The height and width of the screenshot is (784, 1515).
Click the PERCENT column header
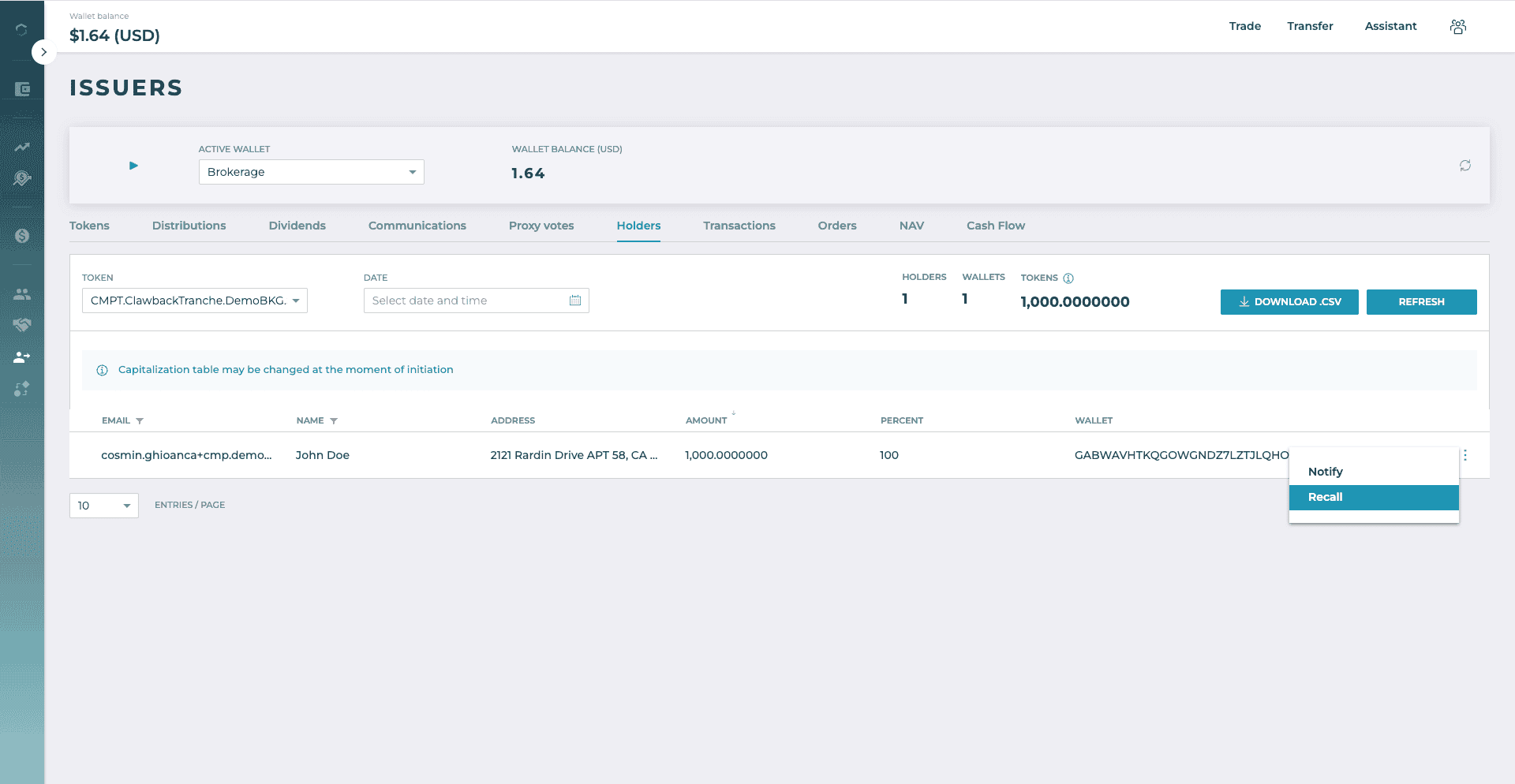coord(902,420)
